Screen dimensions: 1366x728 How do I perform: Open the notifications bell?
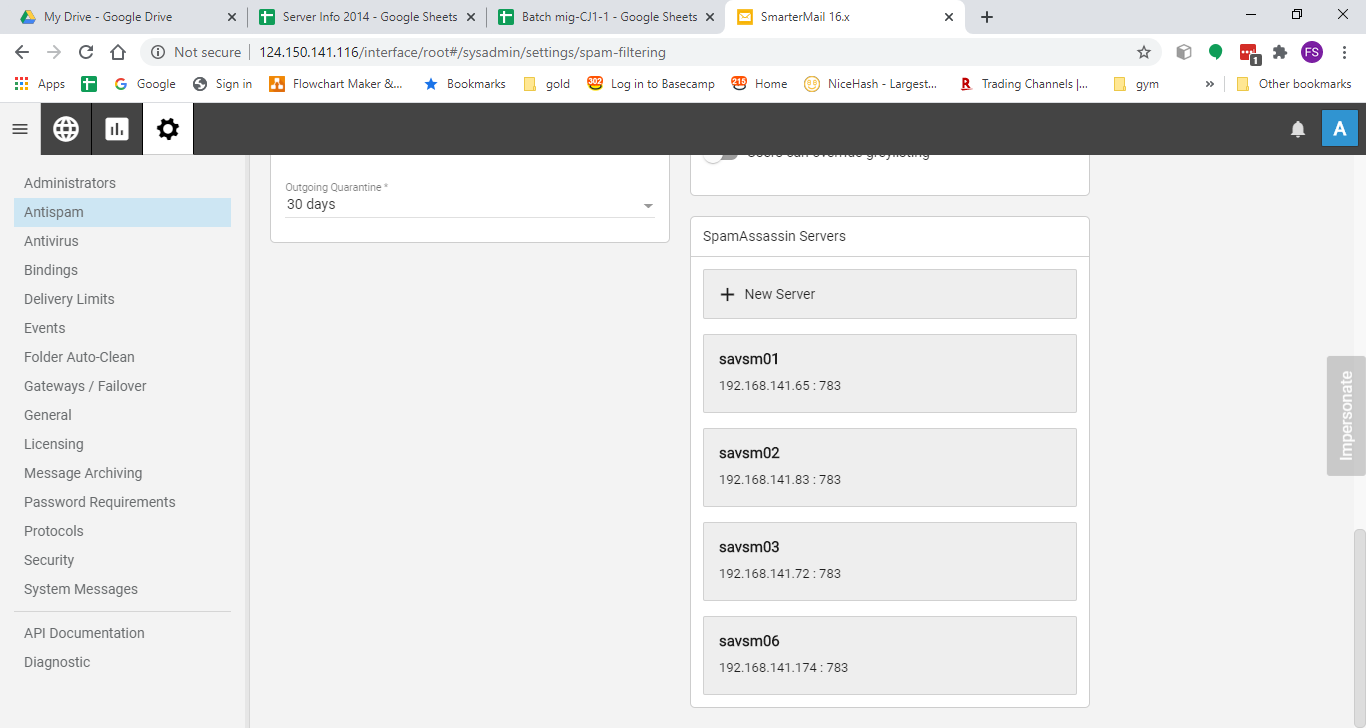click(1298, 129)
